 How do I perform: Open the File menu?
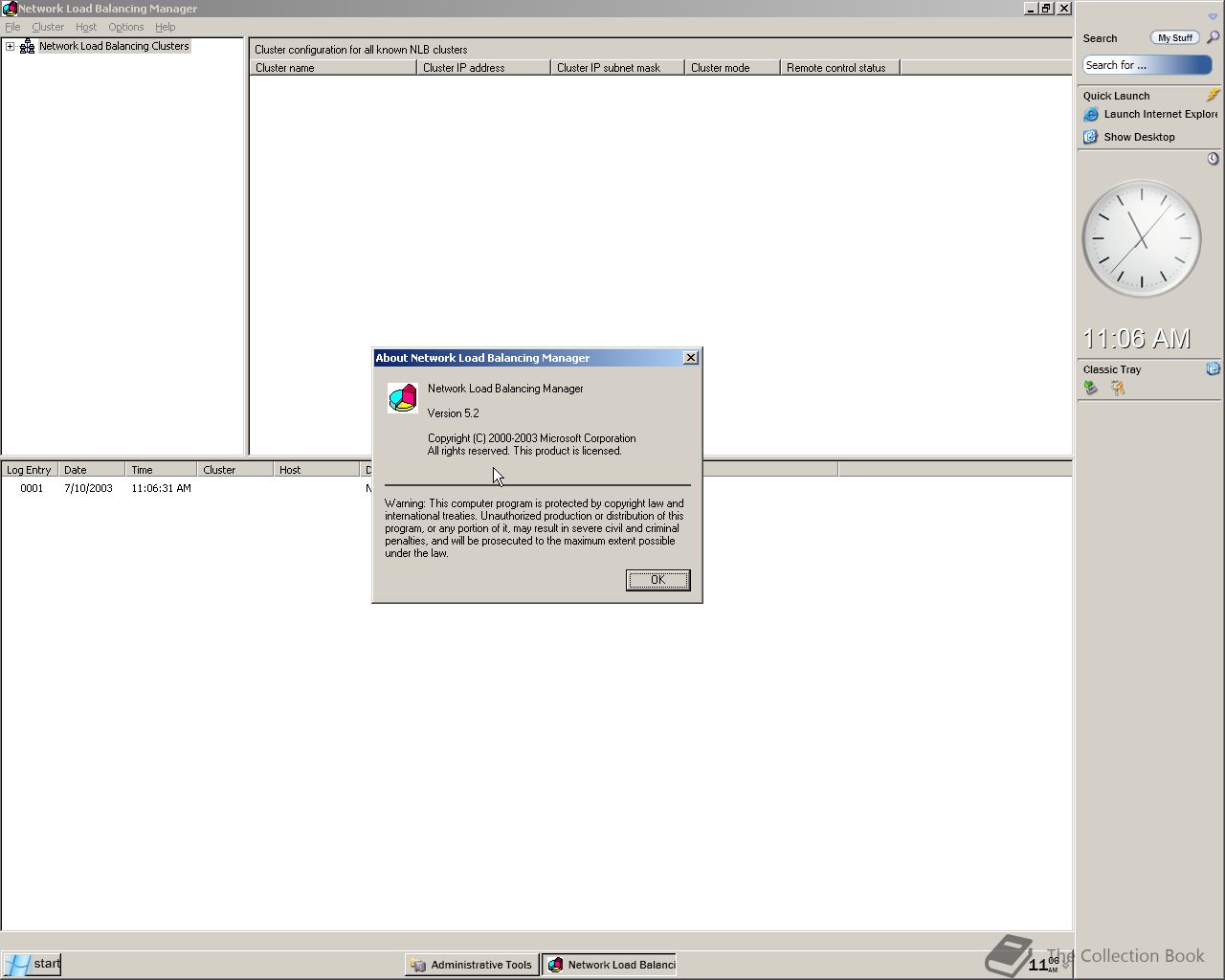pyautogui.click(x=12, y=27)
